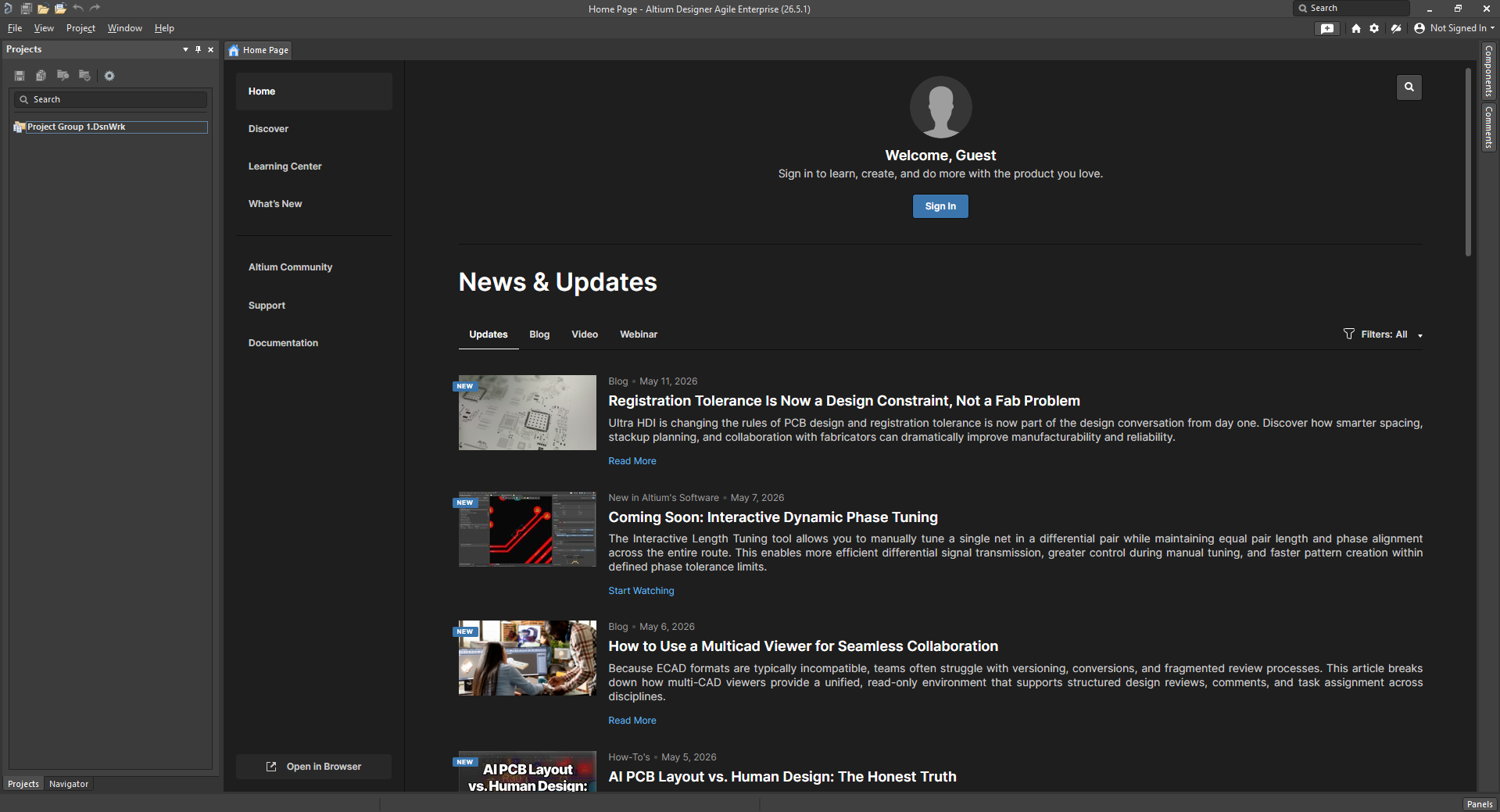Click the Multicad Viewer article thumbnail
1500x812 pixels.
(x=528, y=658)
